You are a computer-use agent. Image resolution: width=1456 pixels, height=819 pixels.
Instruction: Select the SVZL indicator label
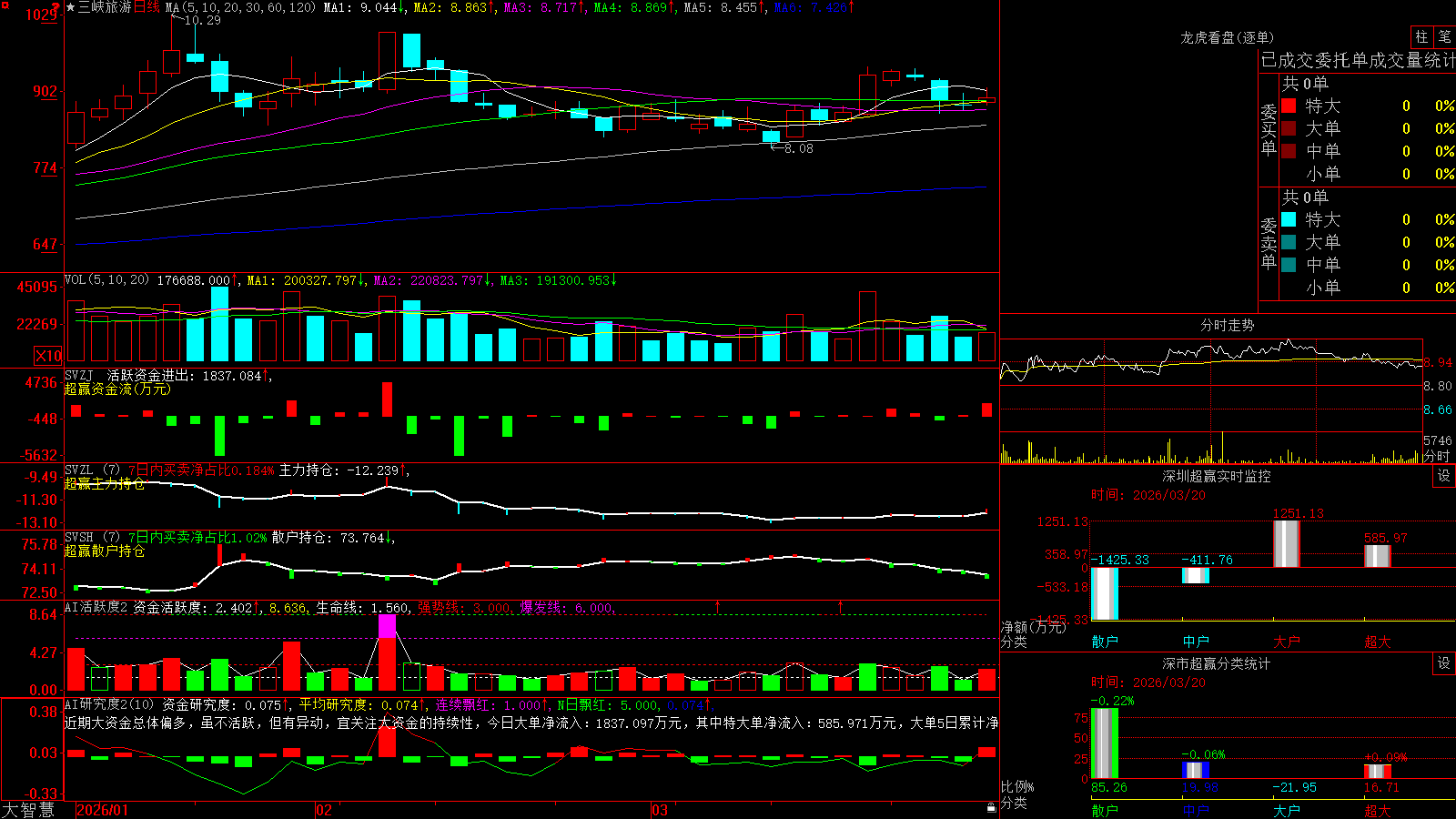click(79, 470)
